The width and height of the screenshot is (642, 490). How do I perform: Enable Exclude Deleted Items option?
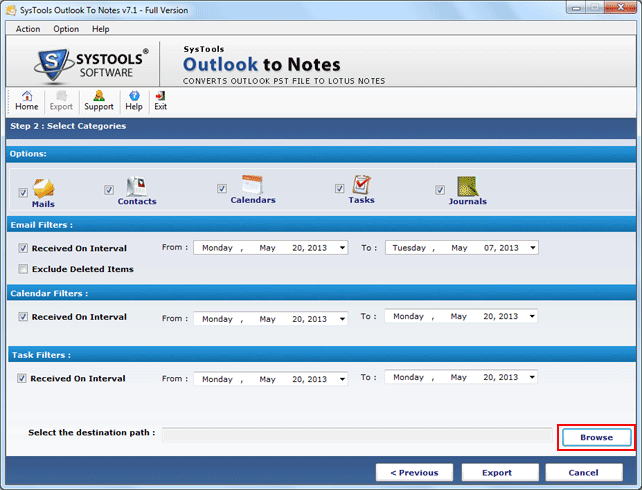23,269
